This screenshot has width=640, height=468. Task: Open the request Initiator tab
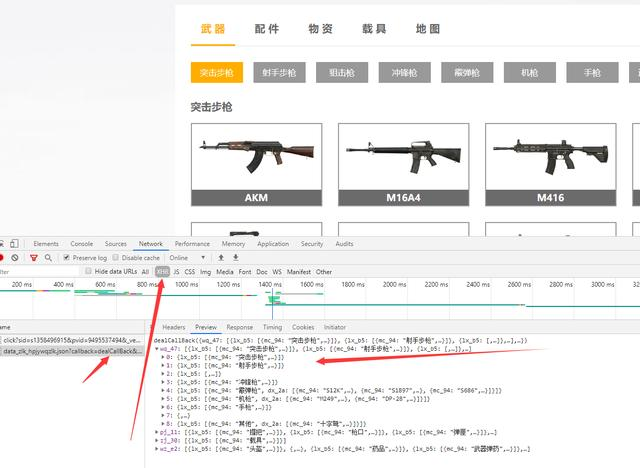coord(335,327)
